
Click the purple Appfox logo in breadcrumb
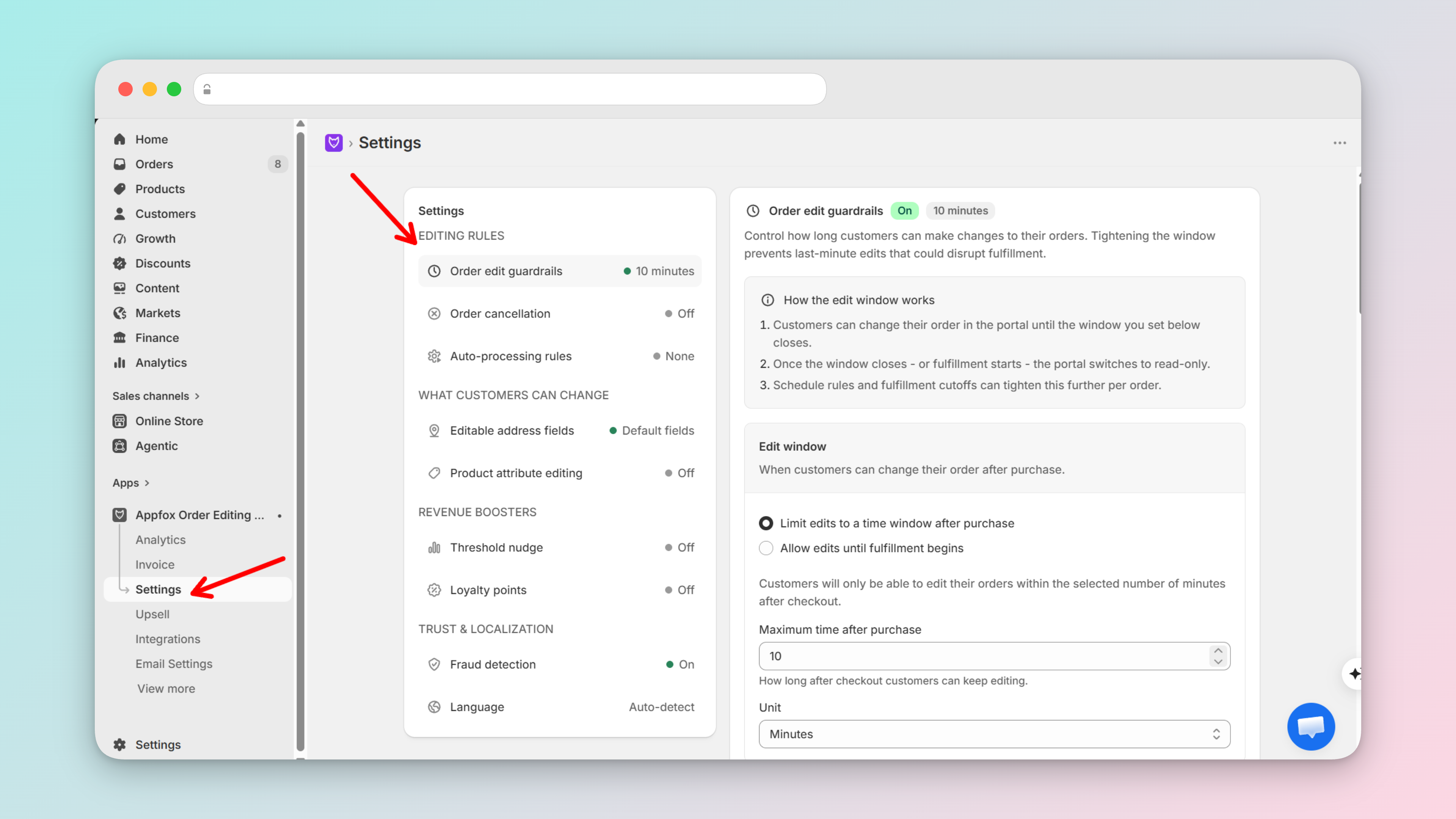(334, 143)
